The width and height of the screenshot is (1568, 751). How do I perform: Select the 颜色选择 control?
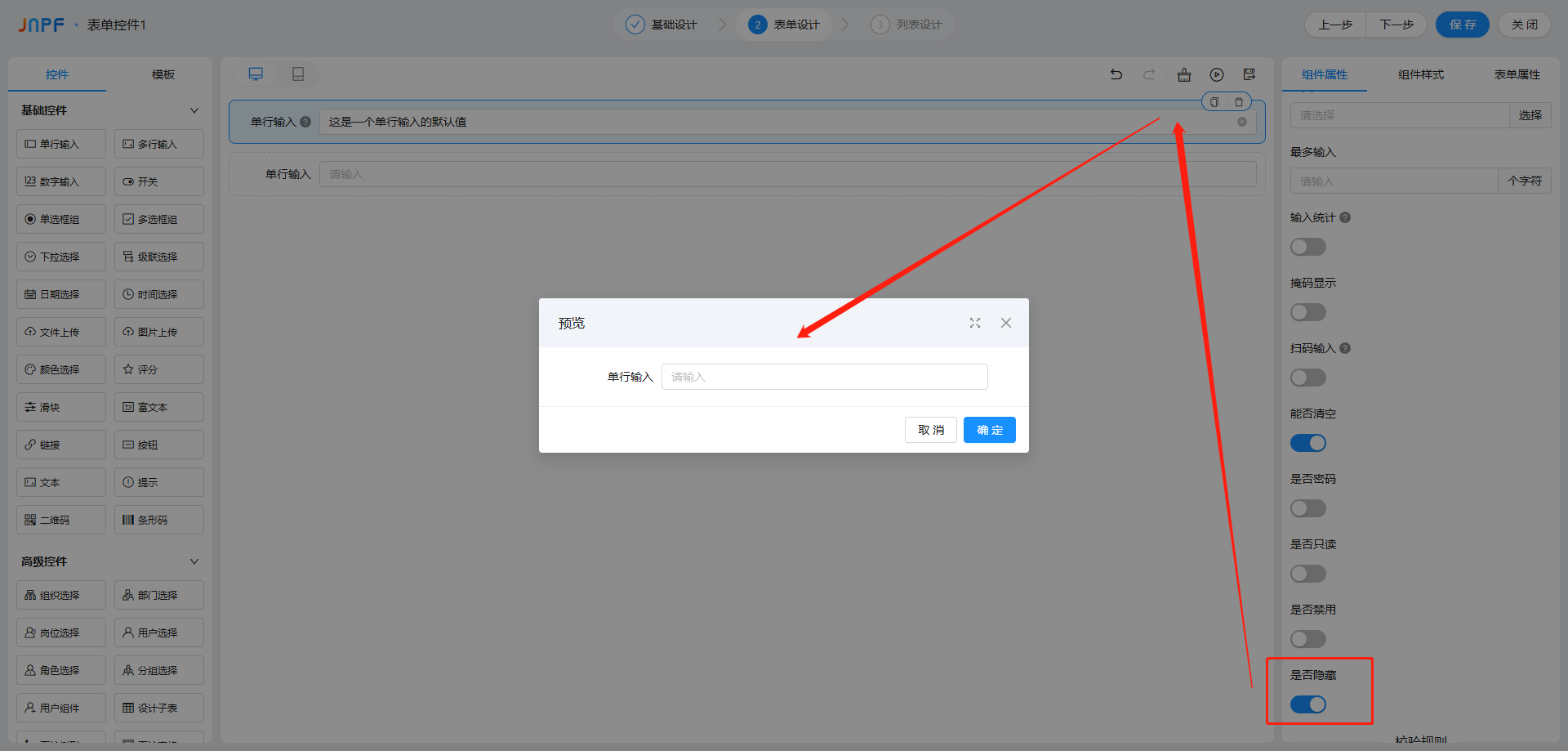tap(61, 369)
